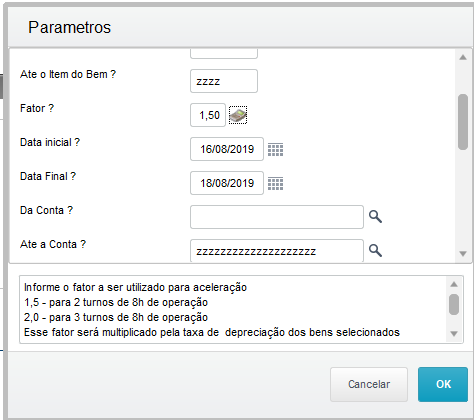This screenshot has width=474, height=420.
Task: Click help text scrollbar up arrow
Action: [454, 284]
